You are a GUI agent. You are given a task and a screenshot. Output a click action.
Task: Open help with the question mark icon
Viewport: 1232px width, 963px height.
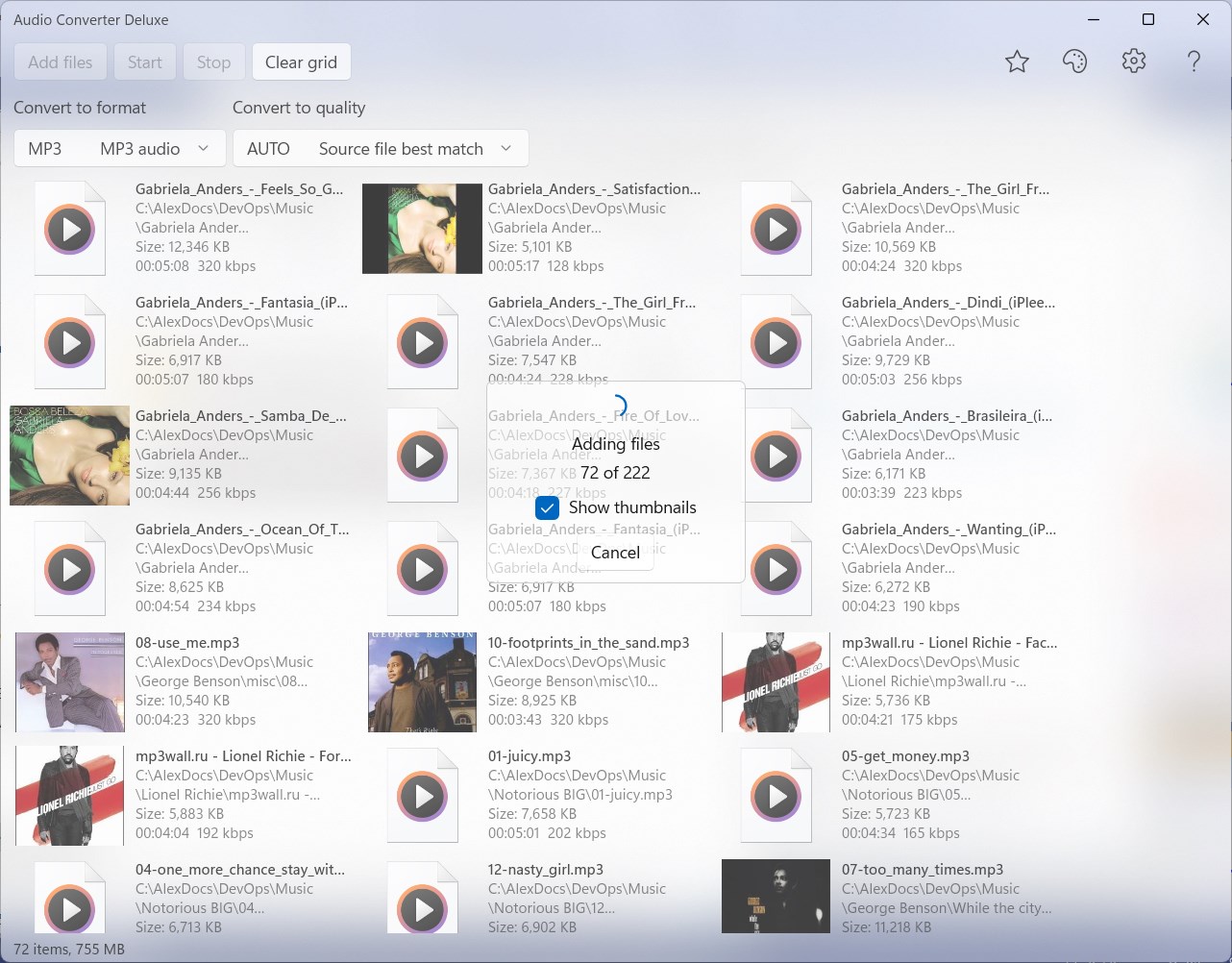pos(1194,62)
